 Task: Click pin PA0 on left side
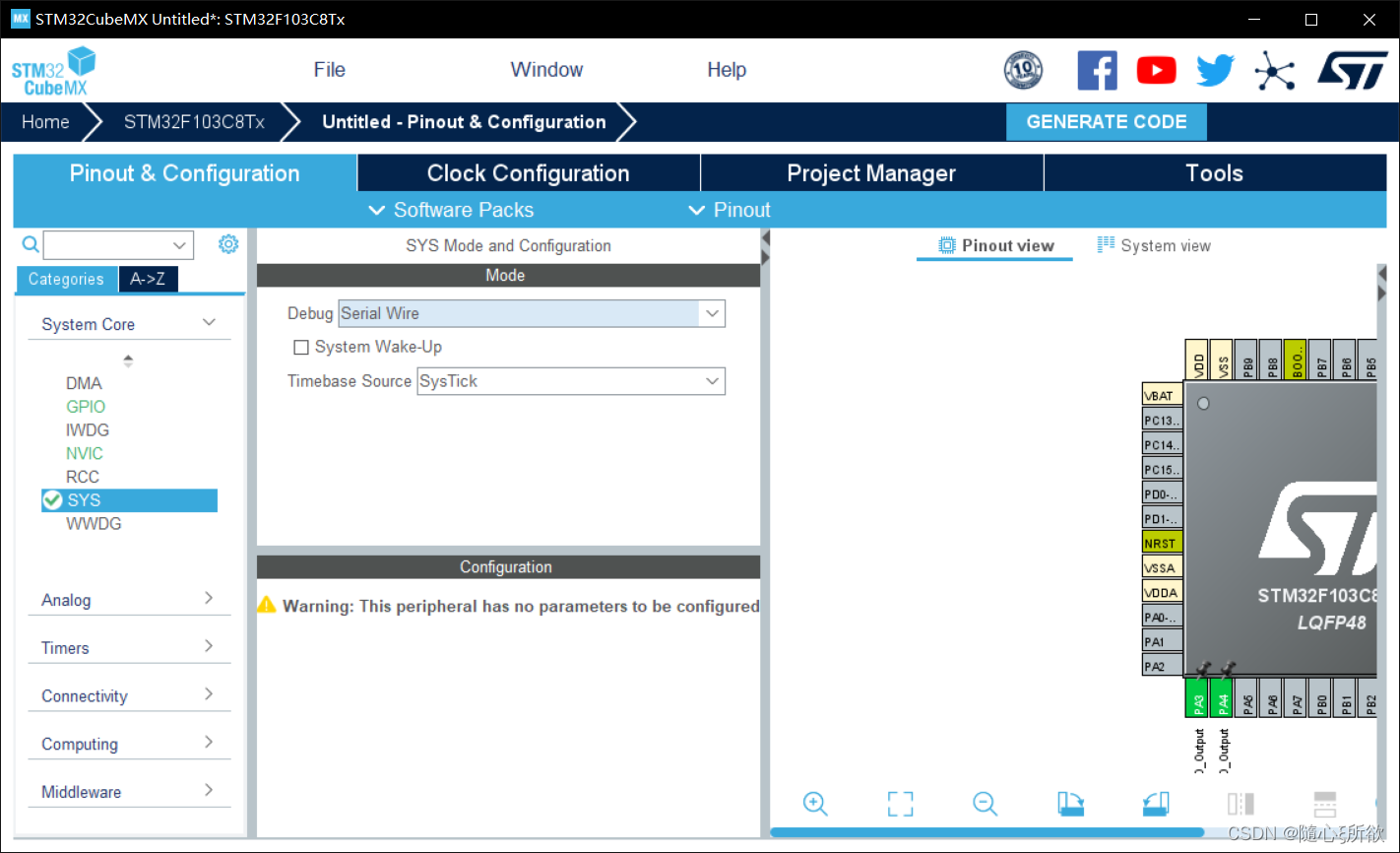[1162, 617]
